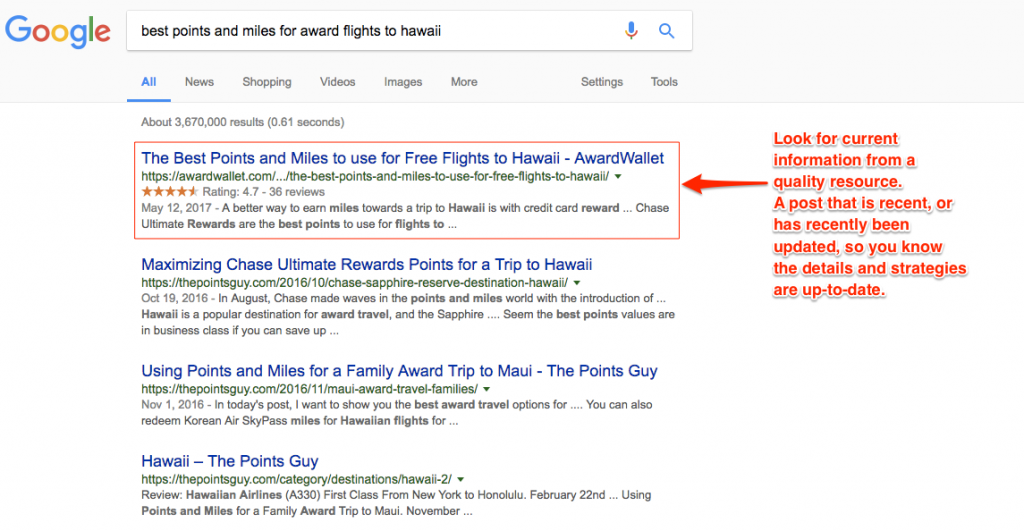Switch to the News tab

199,82
